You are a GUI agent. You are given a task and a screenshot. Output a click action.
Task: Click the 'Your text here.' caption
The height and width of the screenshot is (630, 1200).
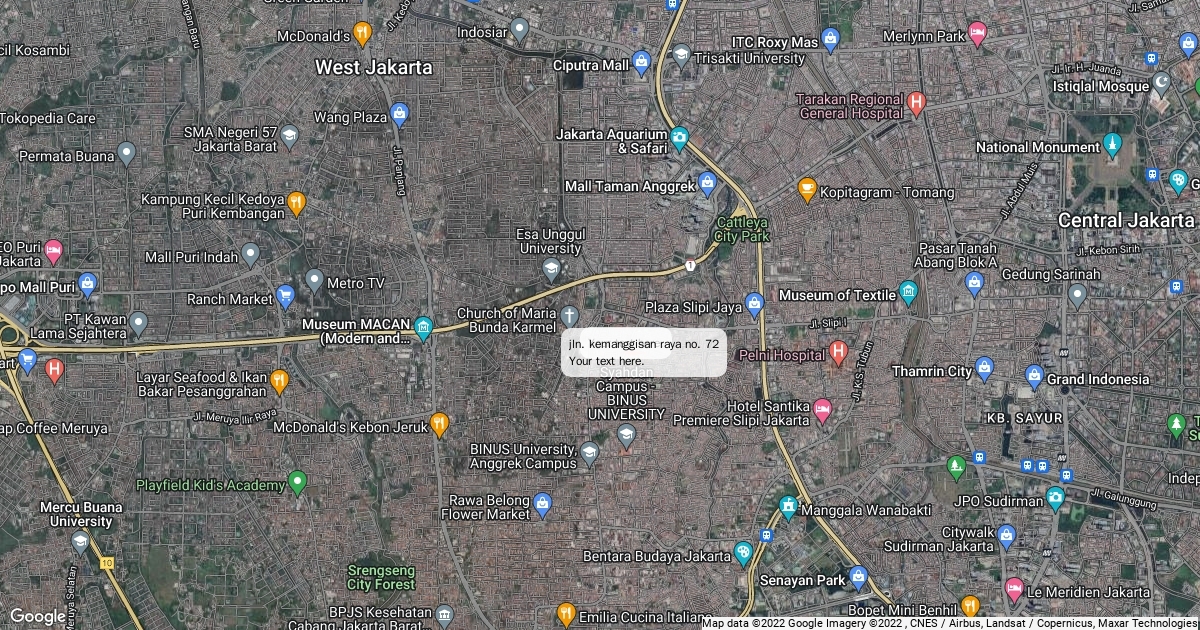[x=607, y=361]
